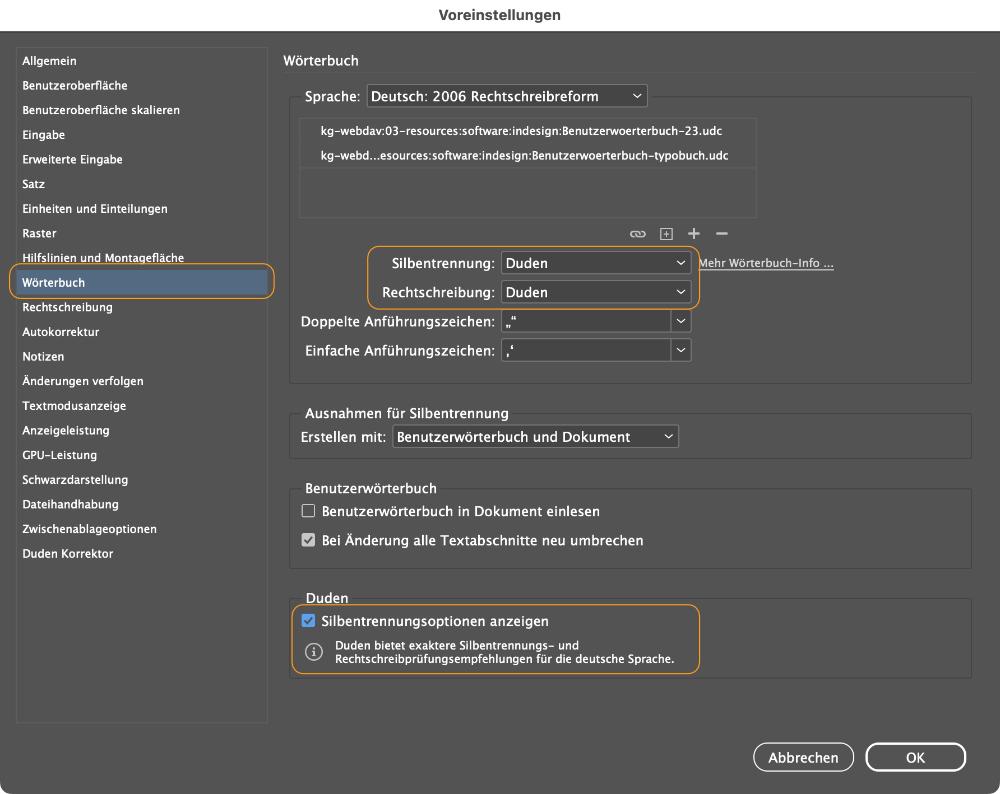
Task: Select Notizen in the sidebar
Action: [x=142, y=357]
